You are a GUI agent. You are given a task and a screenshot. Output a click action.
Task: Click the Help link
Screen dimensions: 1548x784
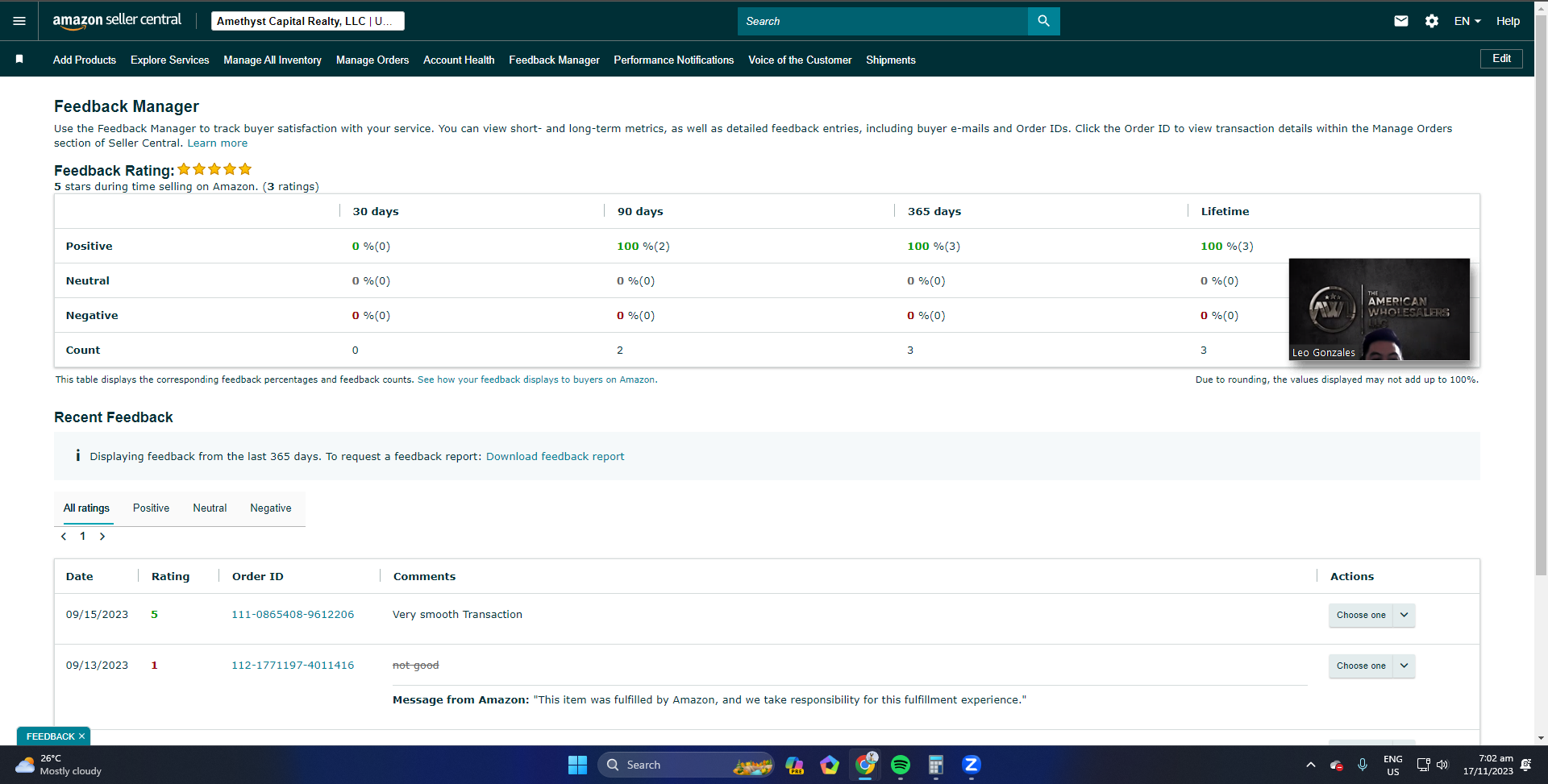[x=1508, y=21]
